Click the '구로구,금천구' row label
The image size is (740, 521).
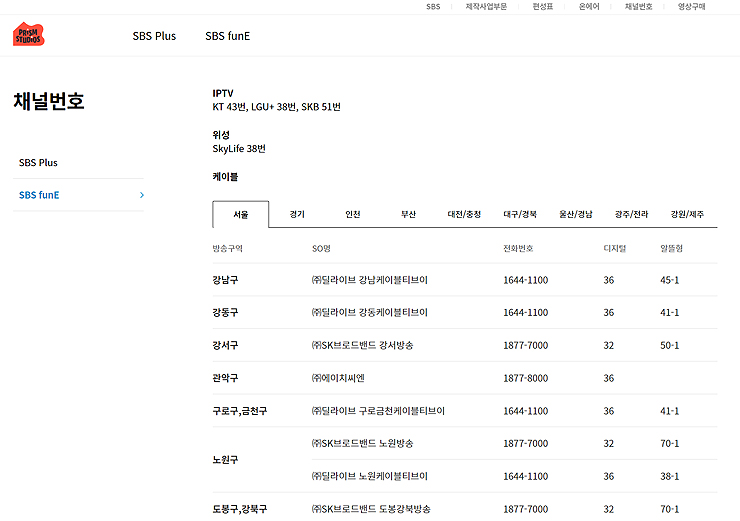(x=240, y=411)
